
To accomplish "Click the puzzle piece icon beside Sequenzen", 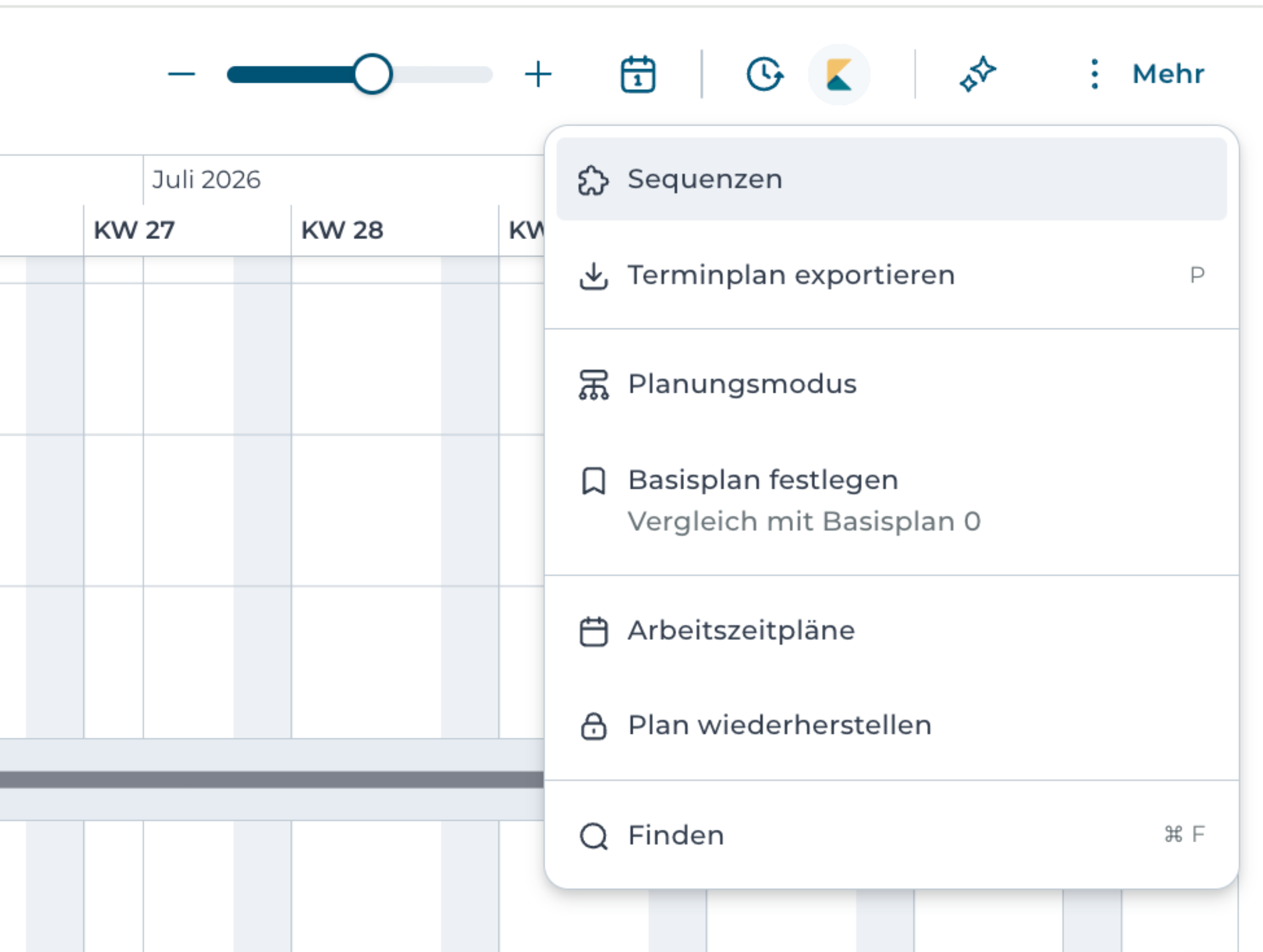I will point(593,180).
